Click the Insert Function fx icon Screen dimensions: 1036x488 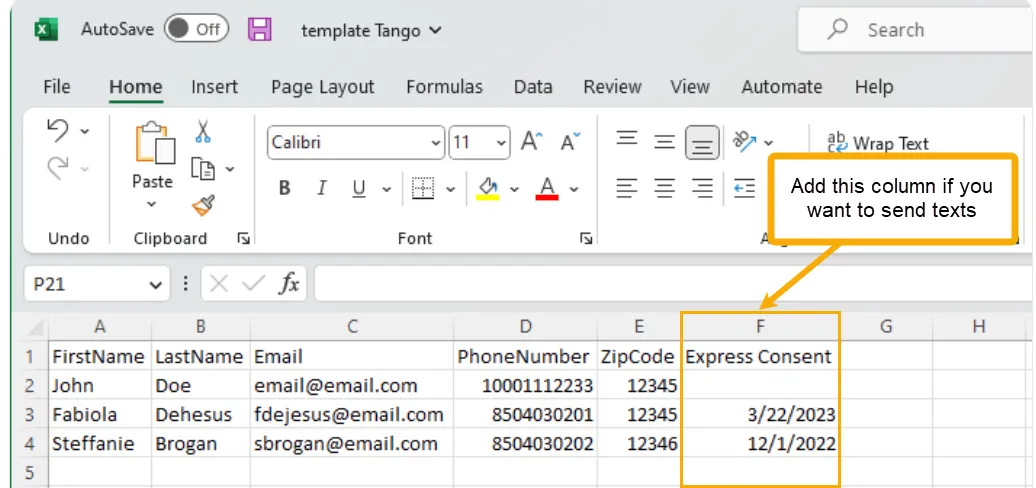point(289,284)
